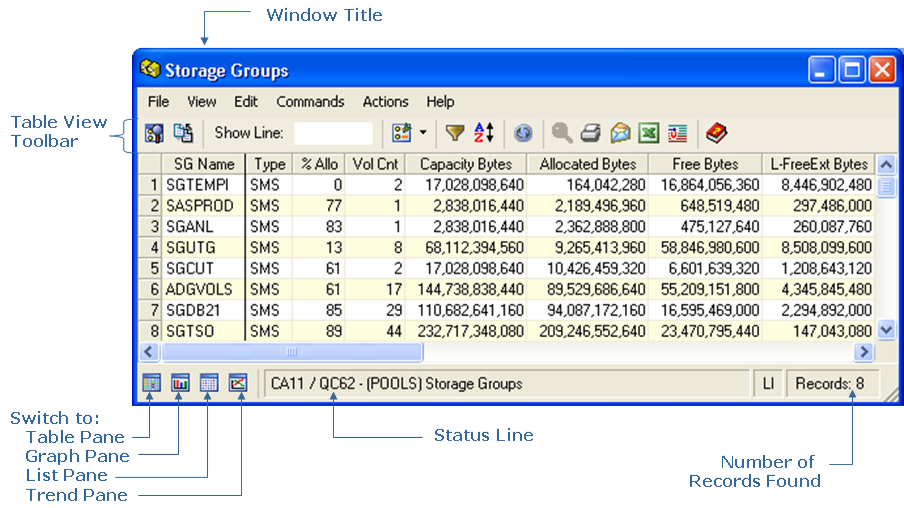Click the horizontal scrollbar right arrow
The height and width of the screenshot is (508, 904).
(864, 351)
